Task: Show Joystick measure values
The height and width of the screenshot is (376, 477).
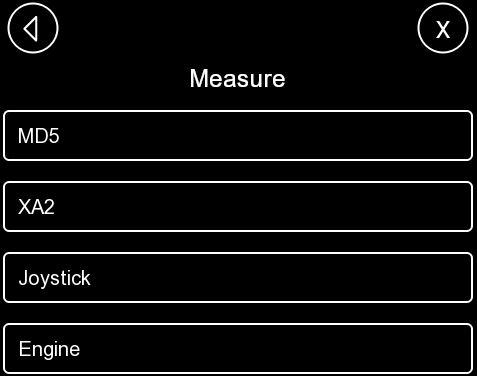Action: click(x=238, y=278)
